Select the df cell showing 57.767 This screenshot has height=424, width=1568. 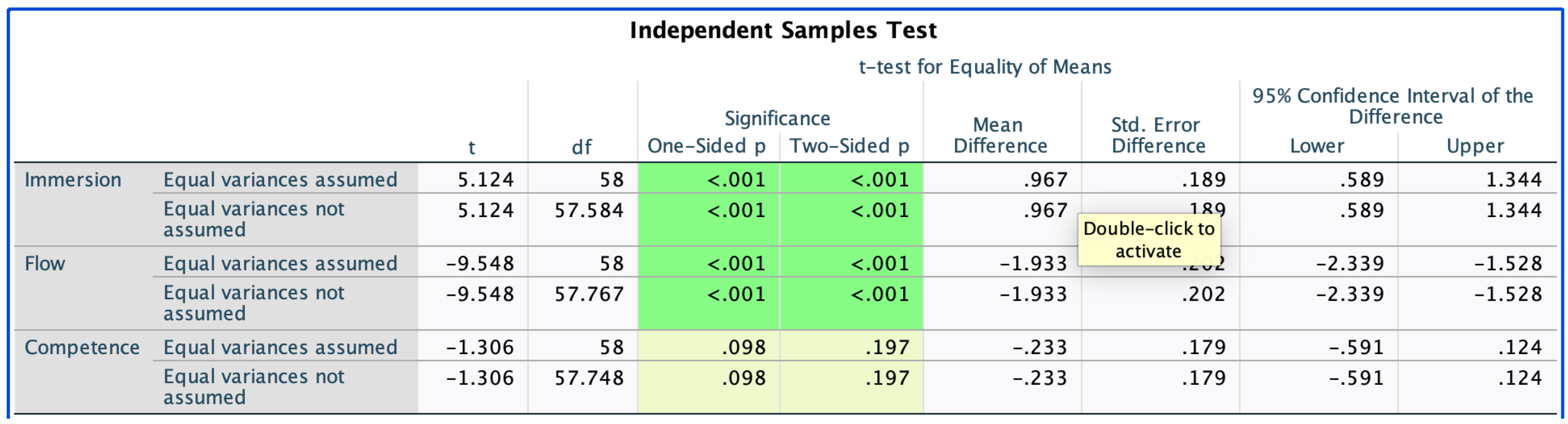point(589,295)
